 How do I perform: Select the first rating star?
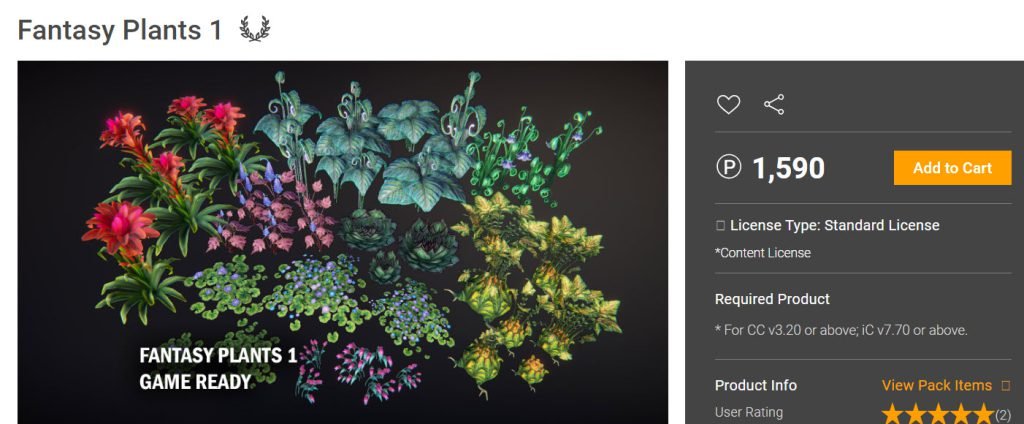[x=893, y=414]
